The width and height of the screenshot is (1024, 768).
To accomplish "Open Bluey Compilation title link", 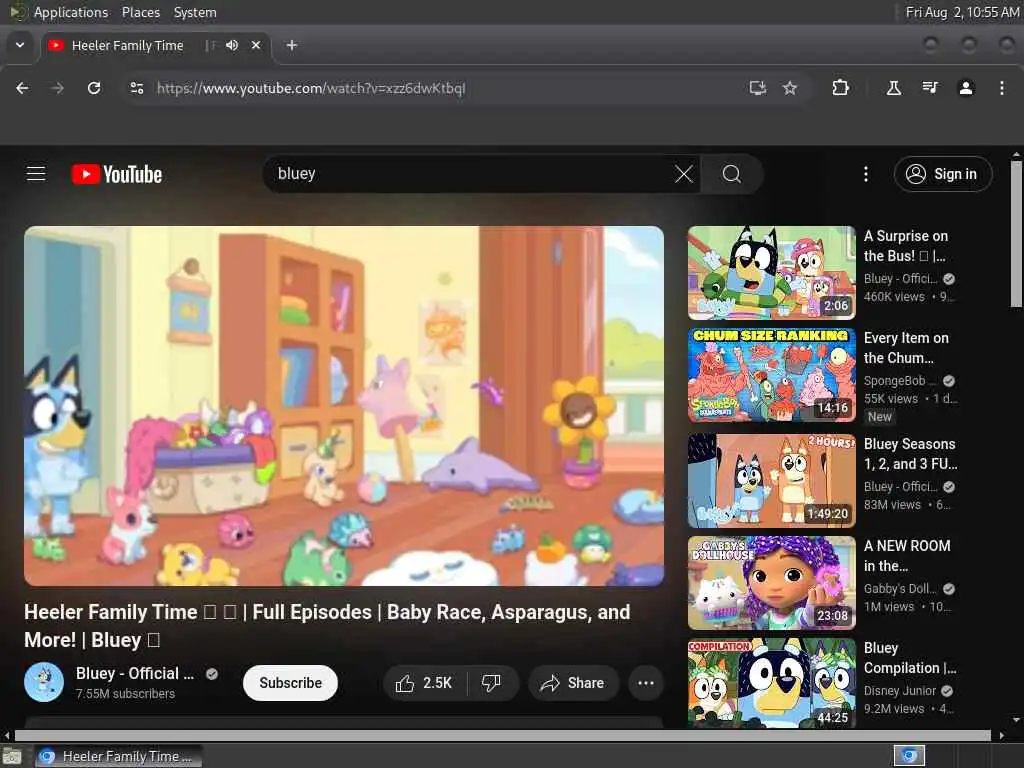I will 910,658.
